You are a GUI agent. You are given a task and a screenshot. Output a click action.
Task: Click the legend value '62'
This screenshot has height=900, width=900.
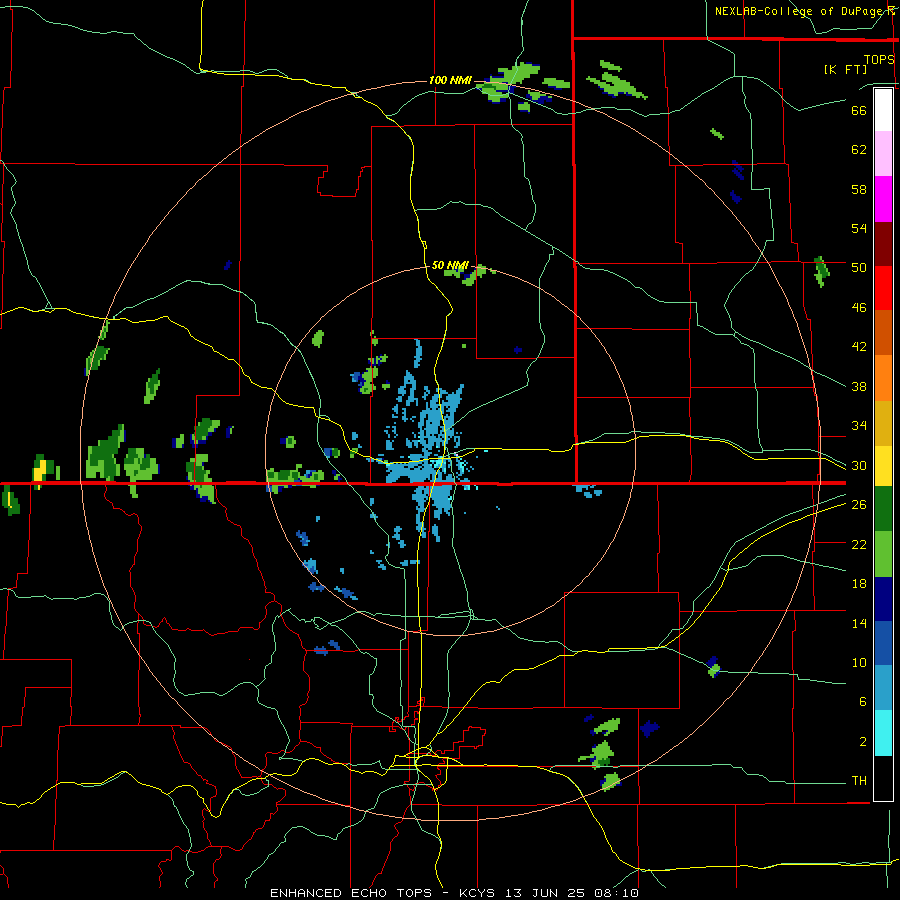(859, 150)
